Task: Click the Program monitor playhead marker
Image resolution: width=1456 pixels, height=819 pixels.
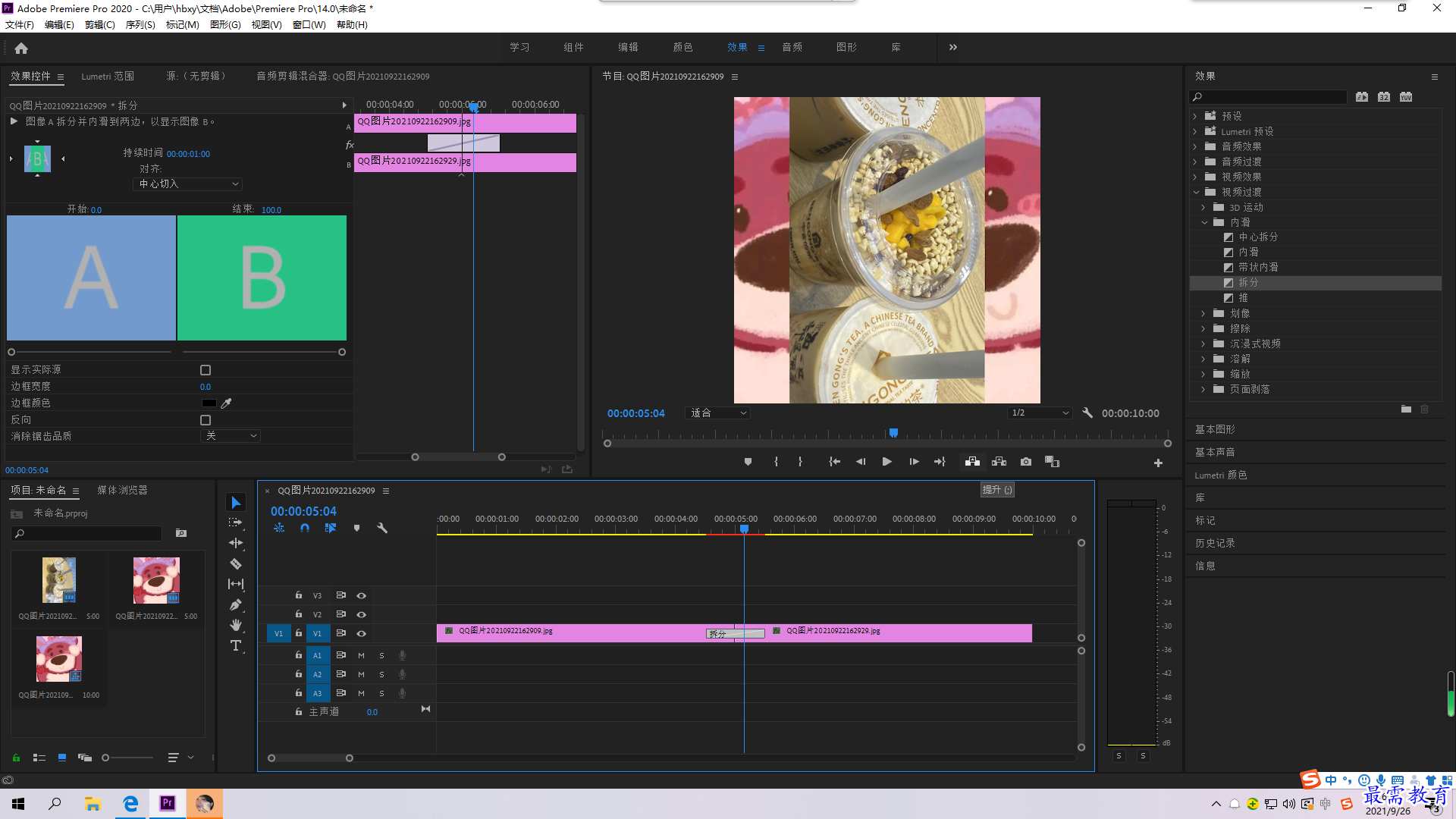Action: [893, 433]
